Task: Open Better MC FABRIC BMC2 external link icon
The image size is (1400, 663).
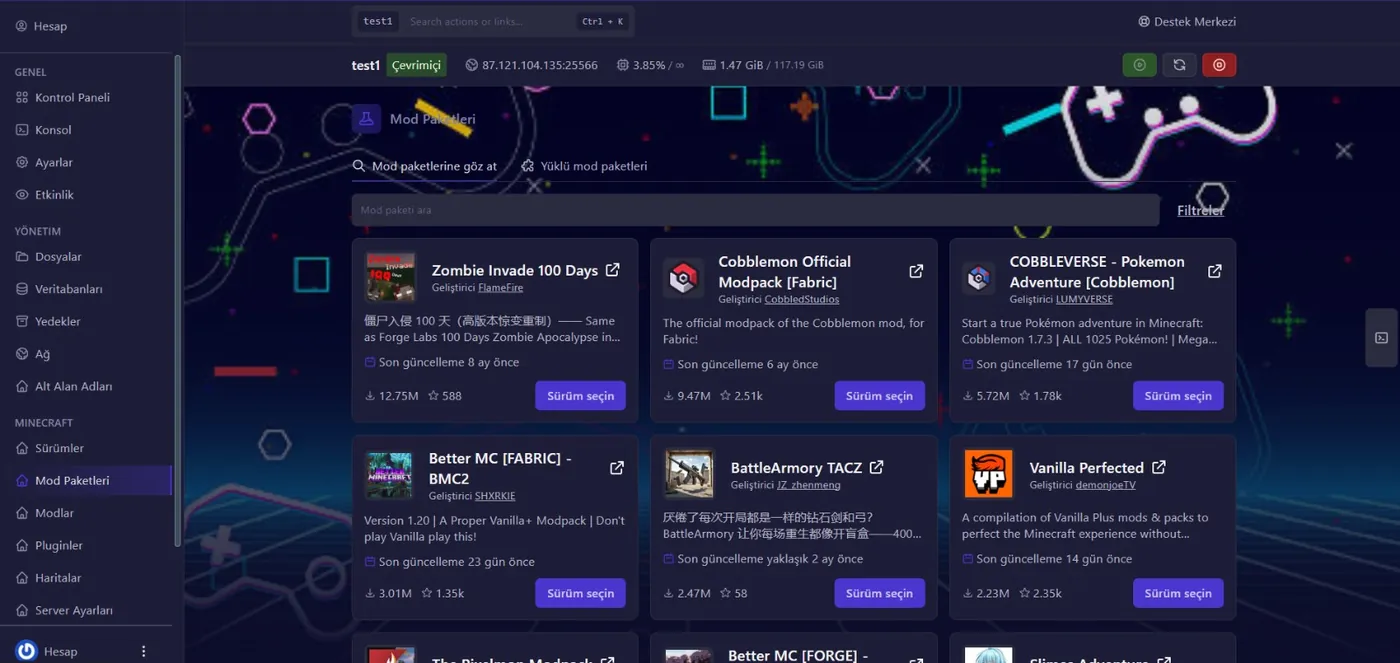Action: coord(617,467)
